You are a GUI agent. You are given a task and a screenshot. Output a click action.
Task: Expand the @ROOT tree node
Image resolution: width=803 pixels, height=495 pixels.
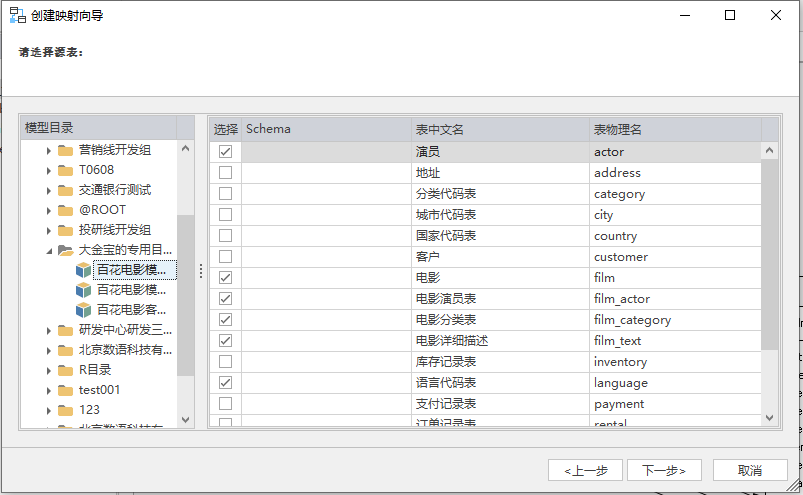pos(49,210)
